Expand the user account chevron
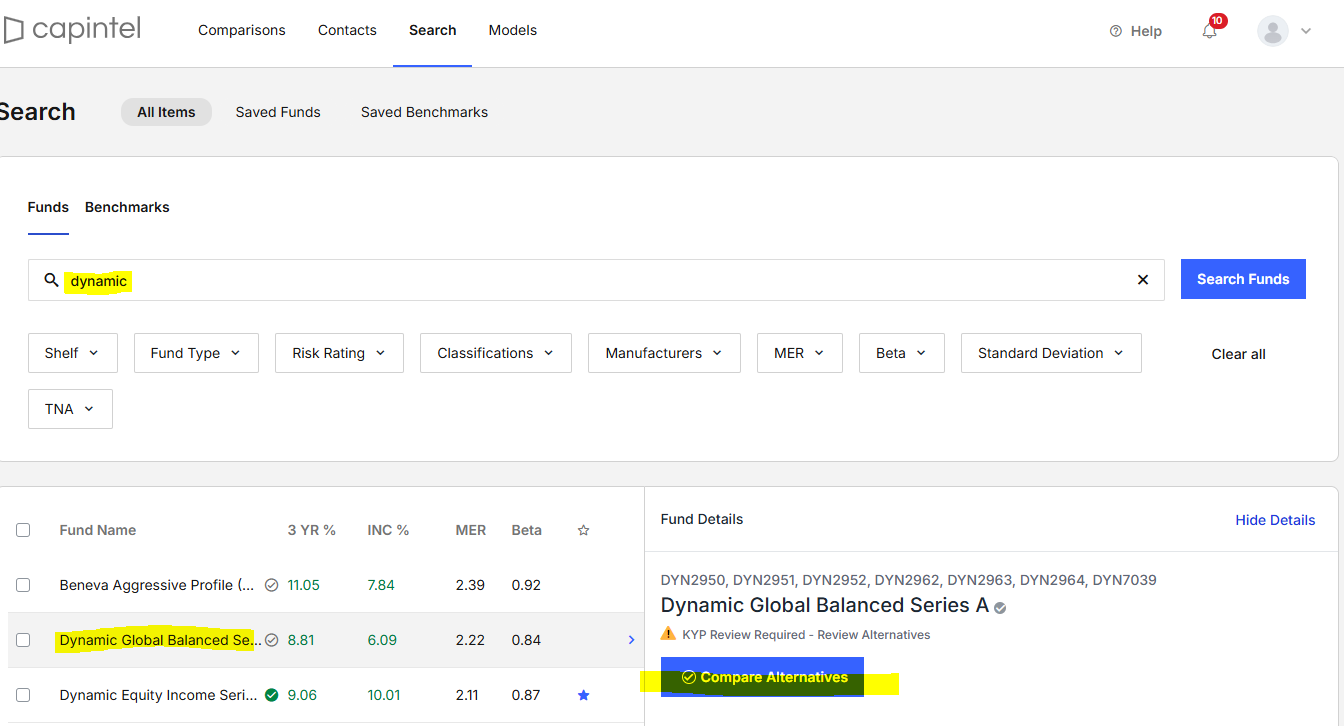Screen dimensions: 1344x726 (x=1306, y=31)
